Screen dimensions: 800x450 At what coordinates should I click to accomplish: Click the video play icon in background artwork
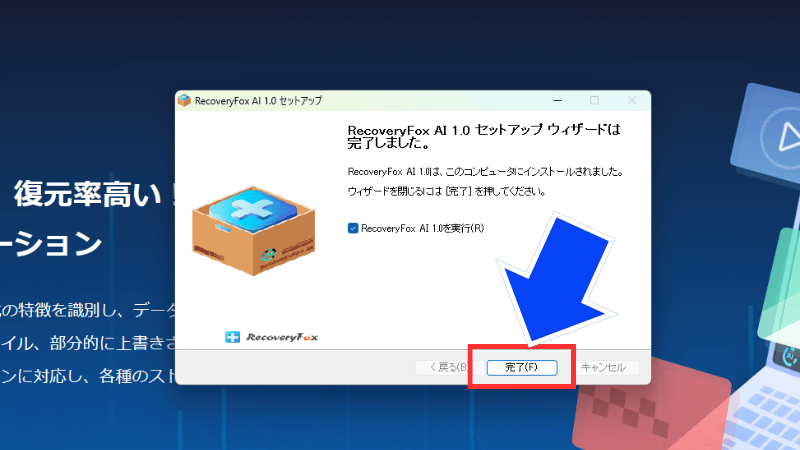pyautogui.click(x=788, y=137)
